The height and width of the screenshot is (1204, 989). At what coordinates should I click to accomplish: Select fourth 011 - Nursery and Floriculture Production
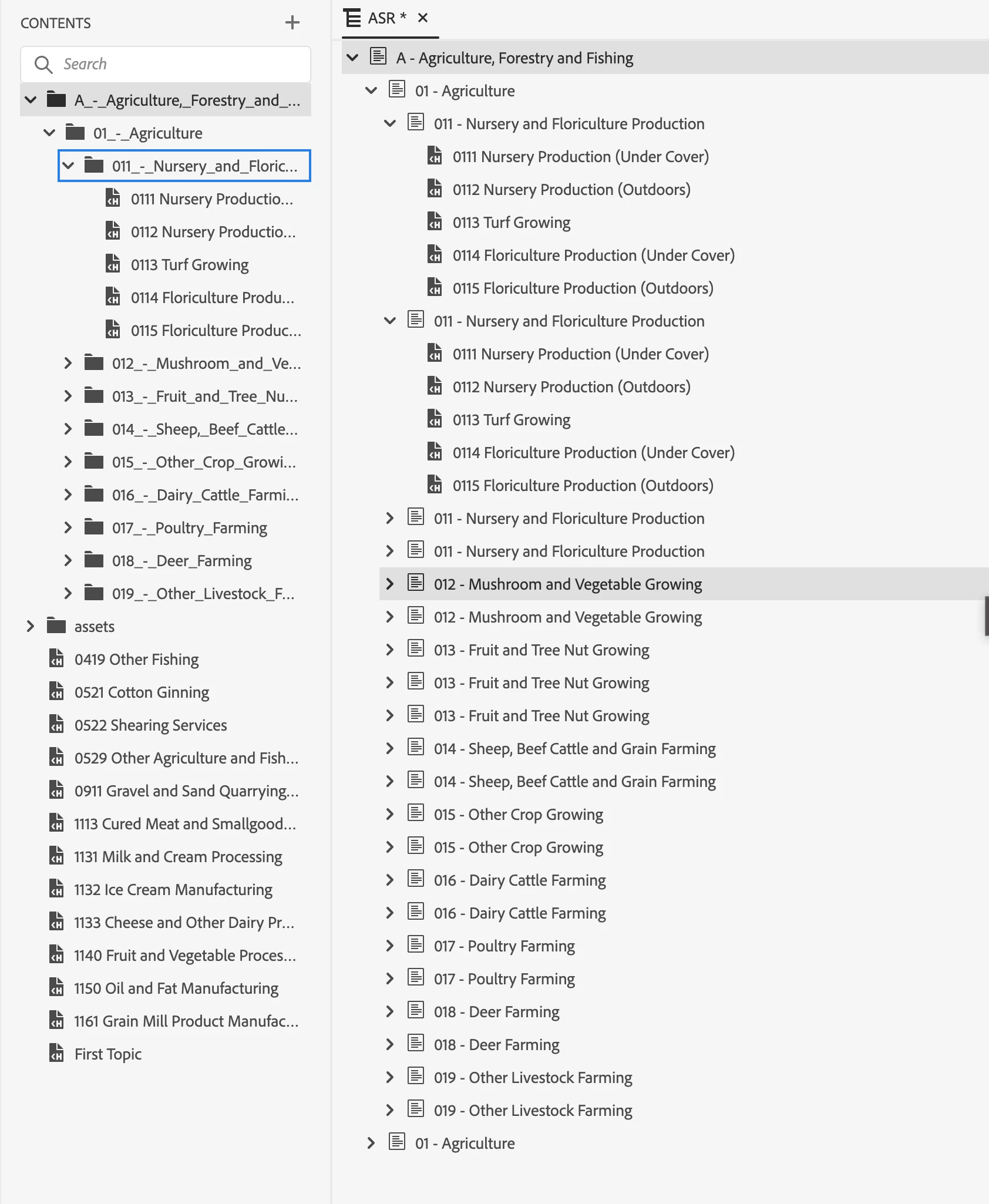tap(569, 551)
